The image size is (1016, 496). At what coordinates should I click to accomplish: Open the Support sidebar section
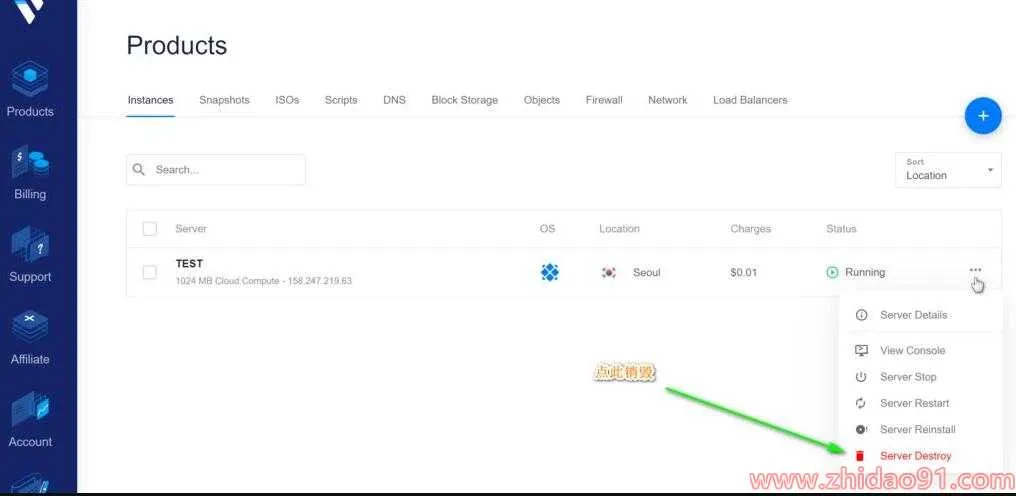click(x=30, y=254)
